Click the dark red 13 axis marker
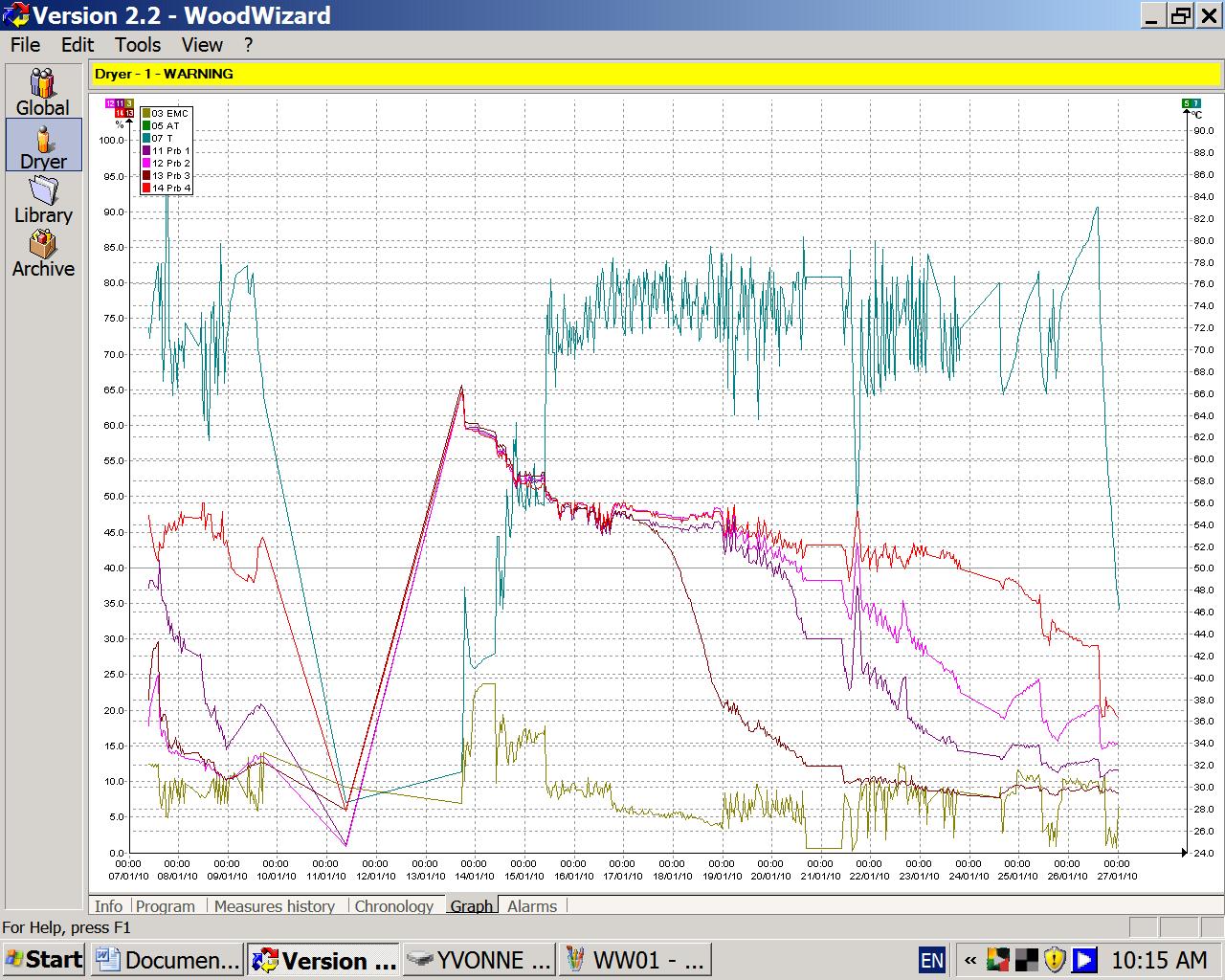Viewport: 1225px width, 980px height. (129, 113)
